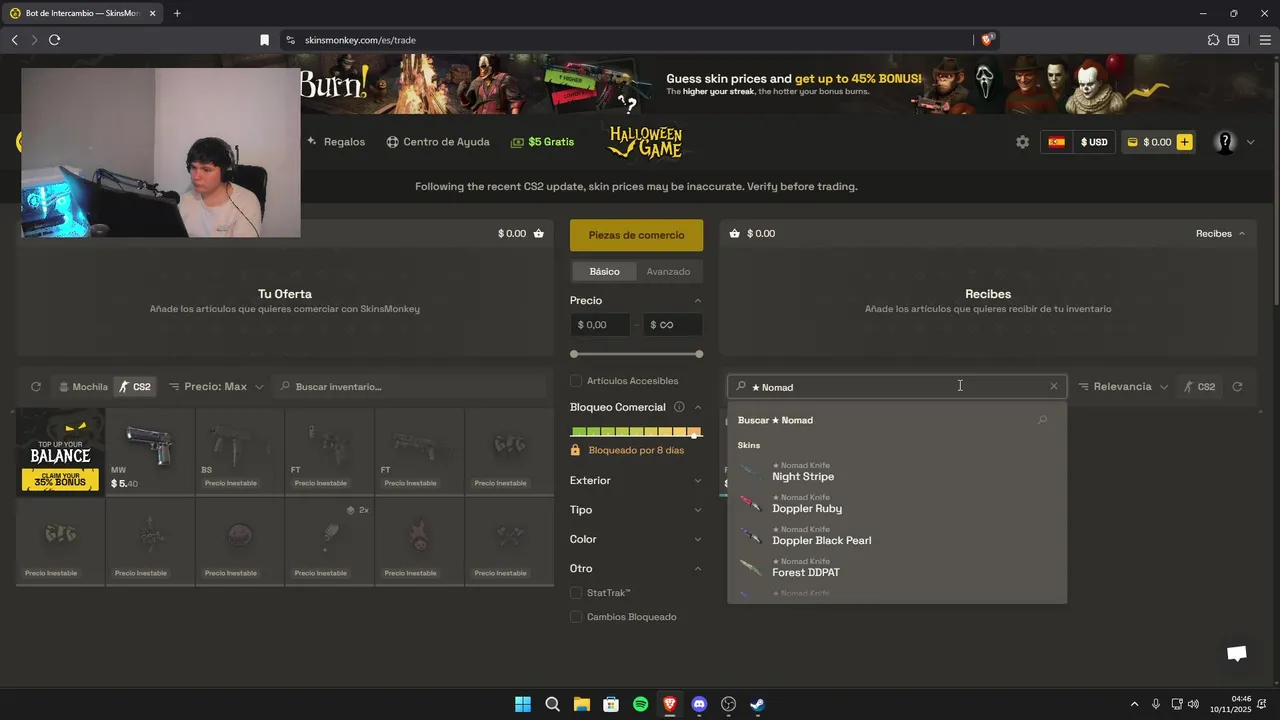Go back in the browser

tap(14, 40)
